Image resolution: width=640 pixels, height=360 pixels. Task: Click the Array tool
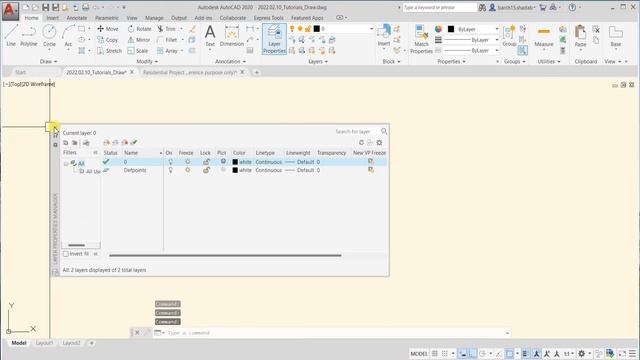[x=167, y=51]
